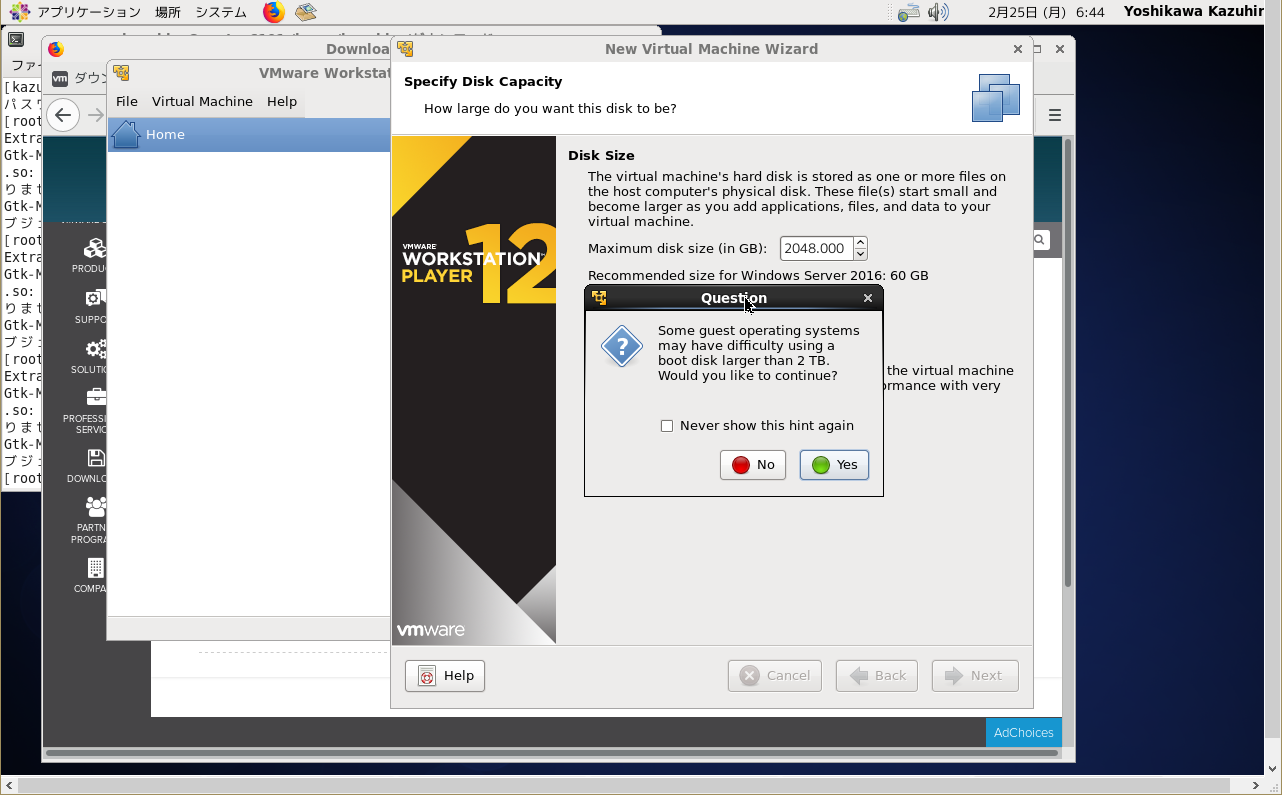This screenshot has width=1282, height=795.
Task: Open the File menu in VMware Workstation
Action: (127, 102)
